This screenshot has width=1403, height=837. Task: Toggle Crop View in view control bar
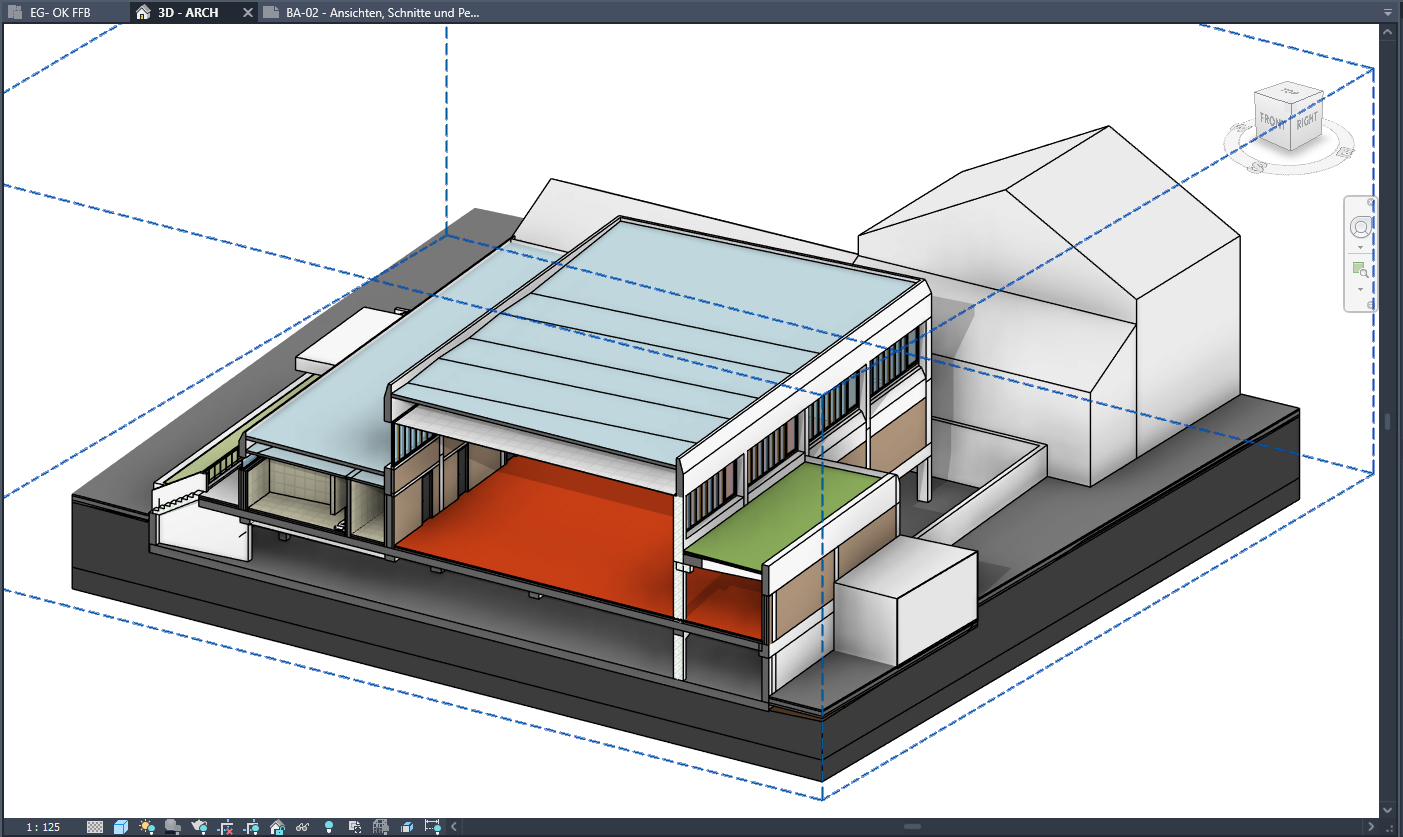(225, 827)
